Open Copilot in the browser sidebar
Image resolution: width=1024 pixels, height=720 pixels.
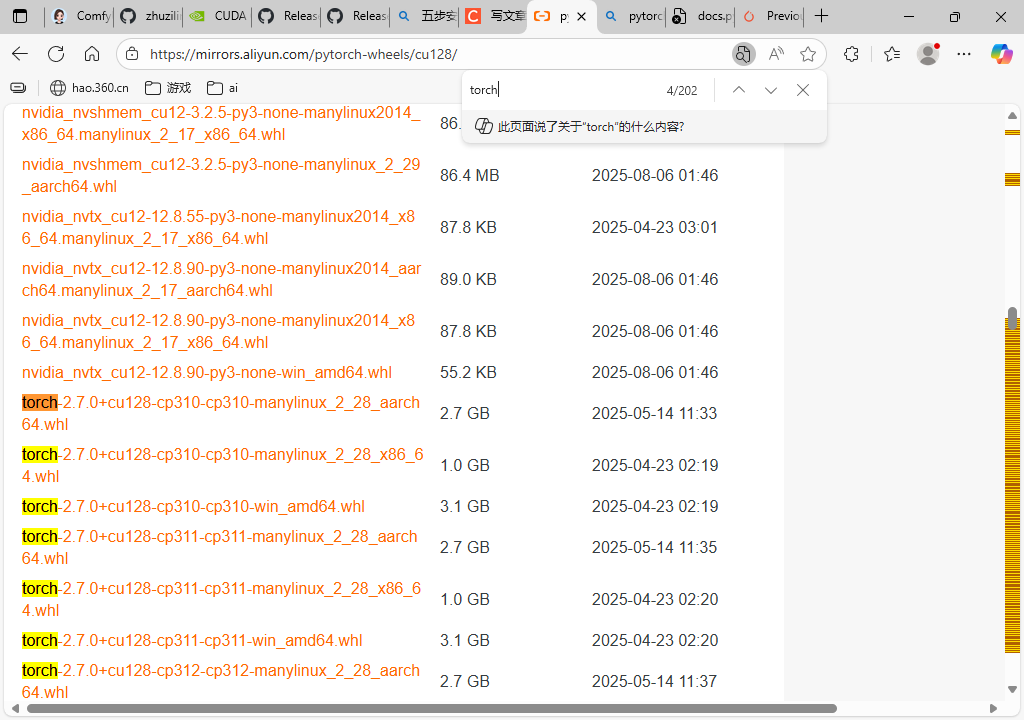pyautogui.click(x=1001, y=54)
